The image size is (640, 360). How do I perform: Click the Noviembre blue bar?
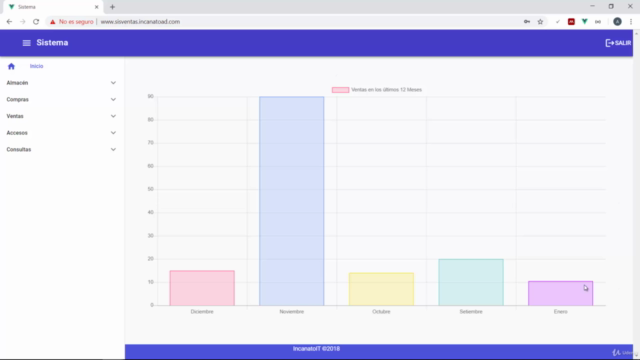[291, 201]
